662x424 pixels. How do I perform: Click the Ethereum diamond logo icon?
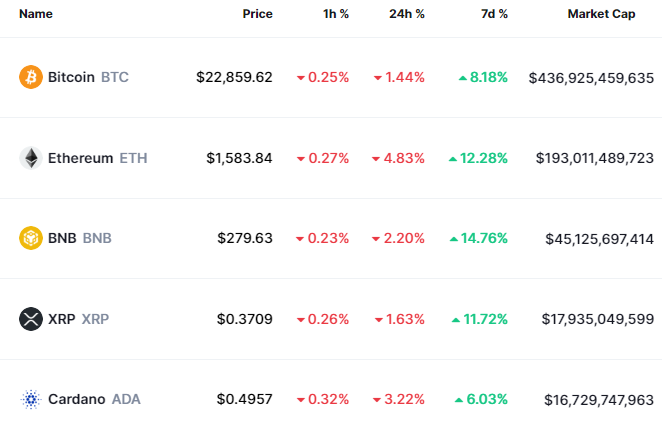point(31,158)
